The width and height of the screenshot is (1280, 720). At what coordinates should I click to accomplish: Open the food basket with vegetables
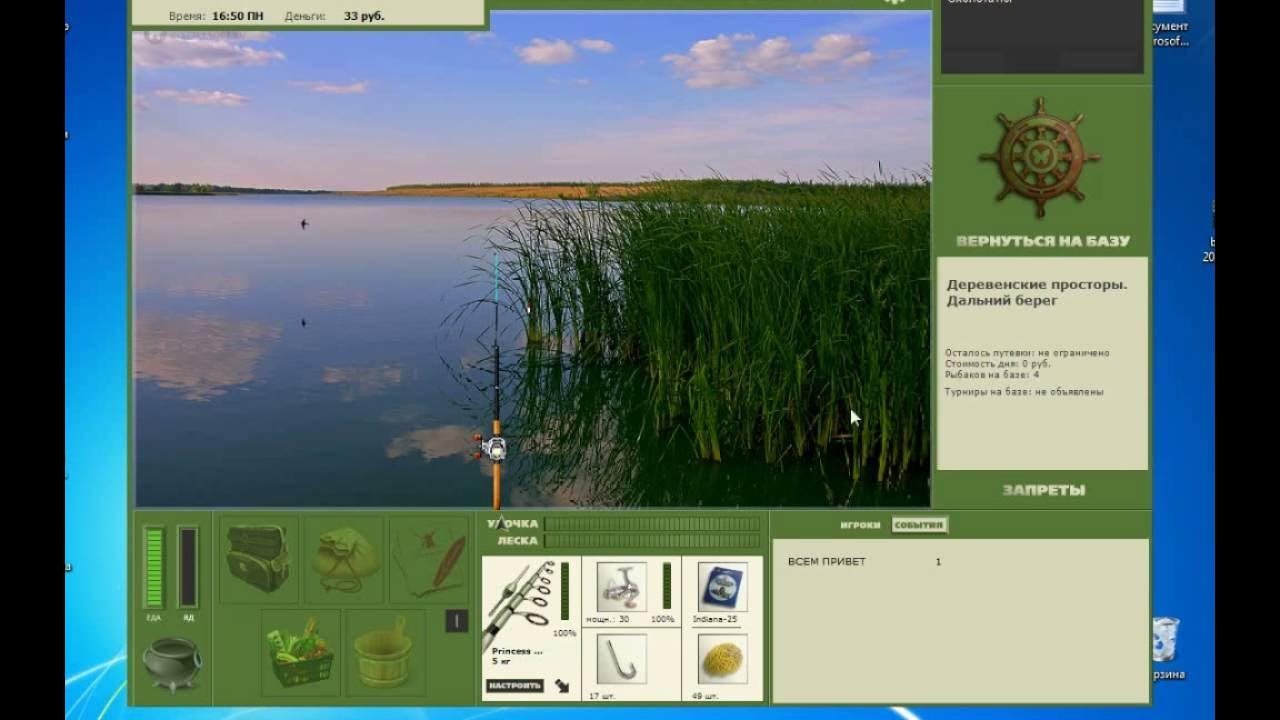[301, 652]
